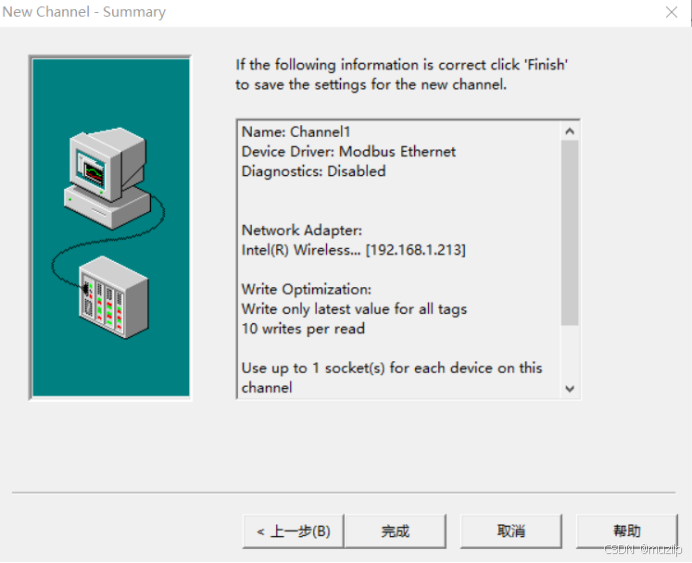Click 'Write only latest value for all tags'
The image size is (692, 563).
pyautogui.click(x=354, y=309)
